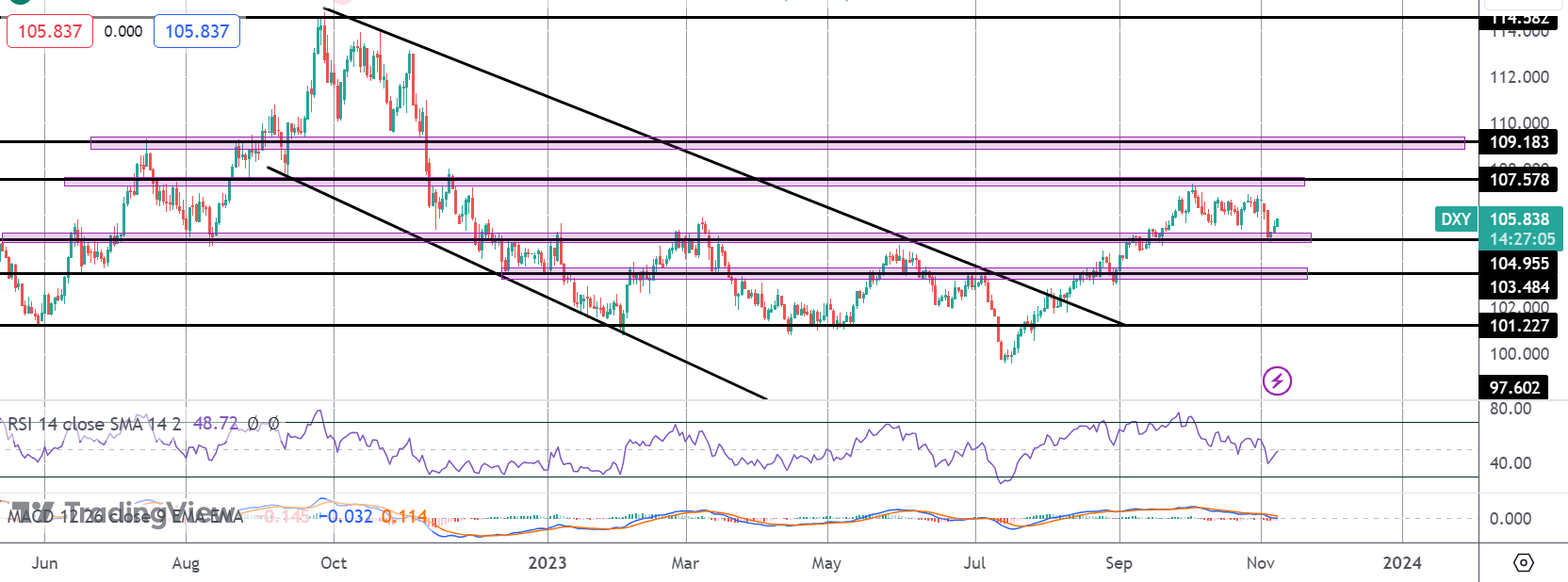This screenshot has width=1568, height=582.
Task: Select the RSI 14 close SMA legend title
Action: tap(94, 424)
